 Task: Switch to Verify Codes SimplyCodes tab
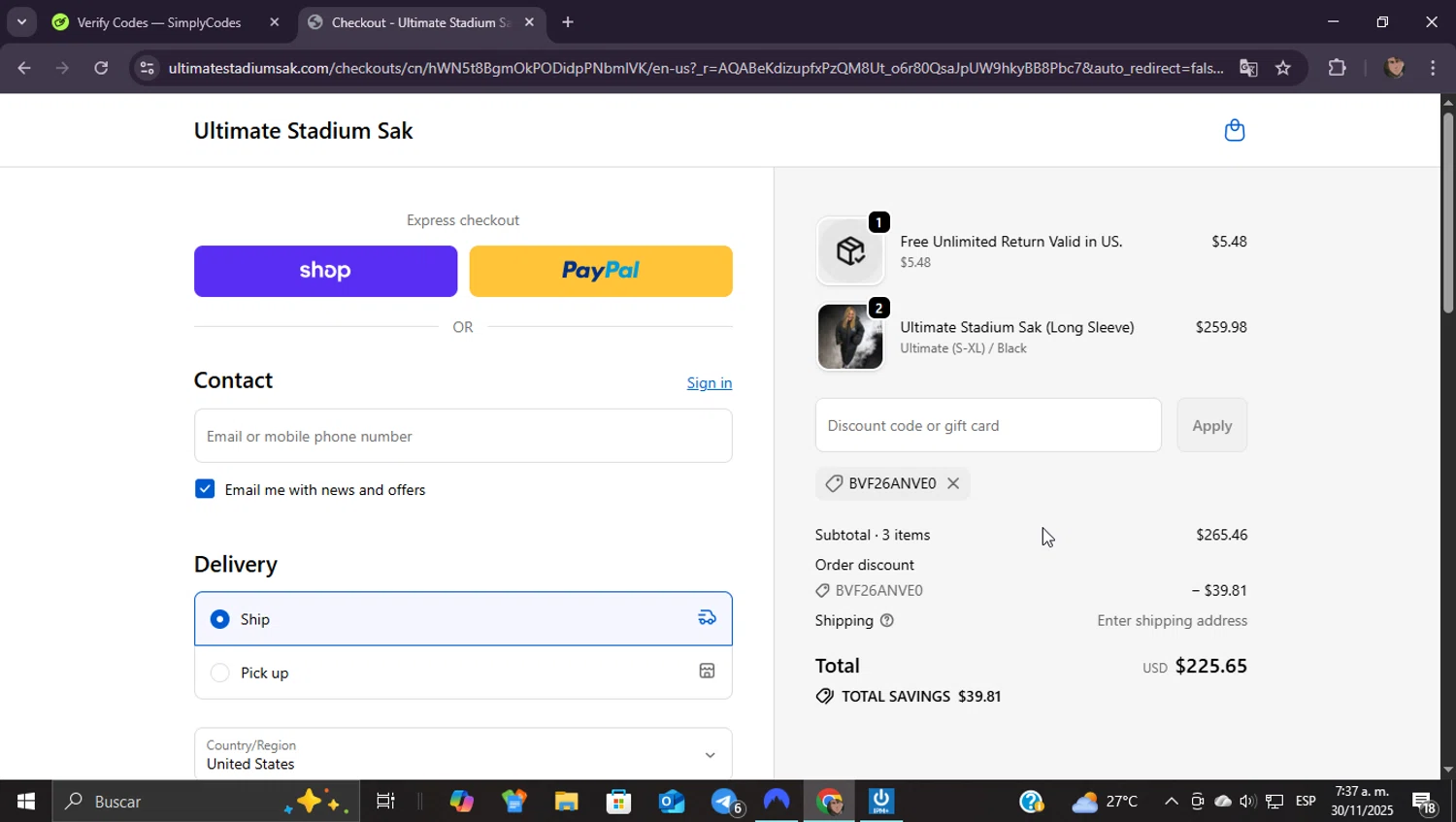point(160,22)
